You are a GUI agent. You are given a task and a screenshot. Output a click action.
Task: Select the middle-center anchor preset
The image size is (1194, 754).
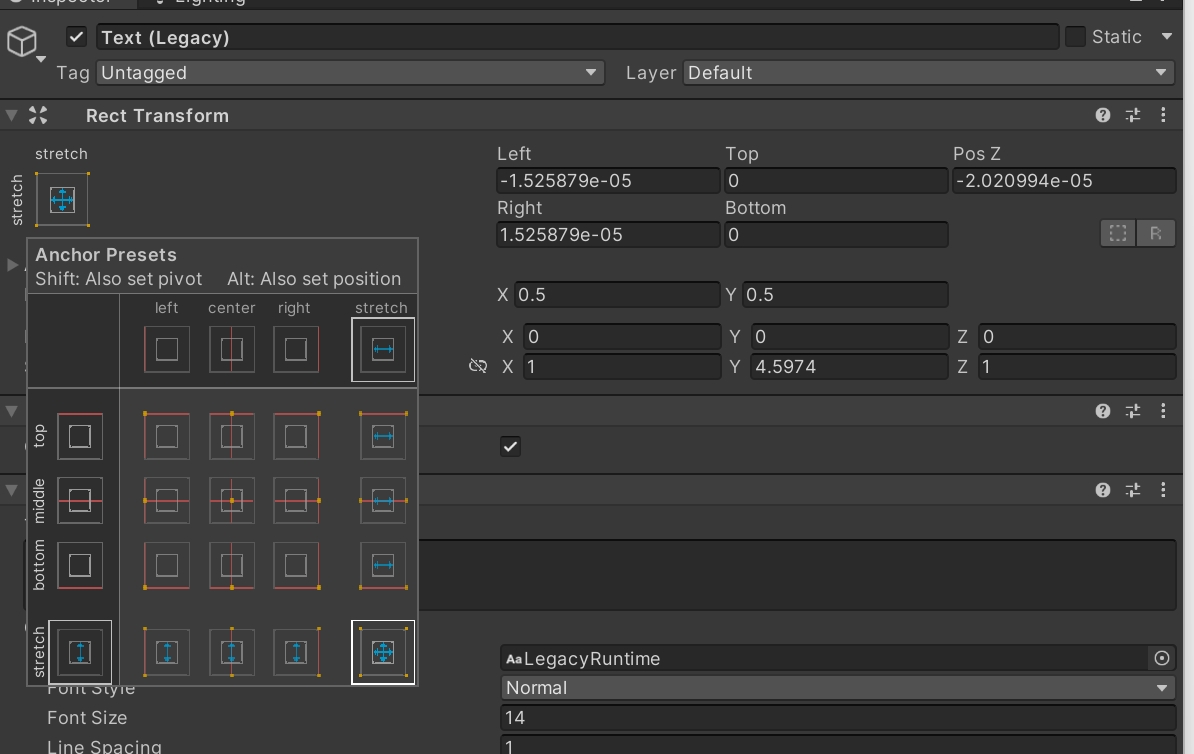(231, 500)
